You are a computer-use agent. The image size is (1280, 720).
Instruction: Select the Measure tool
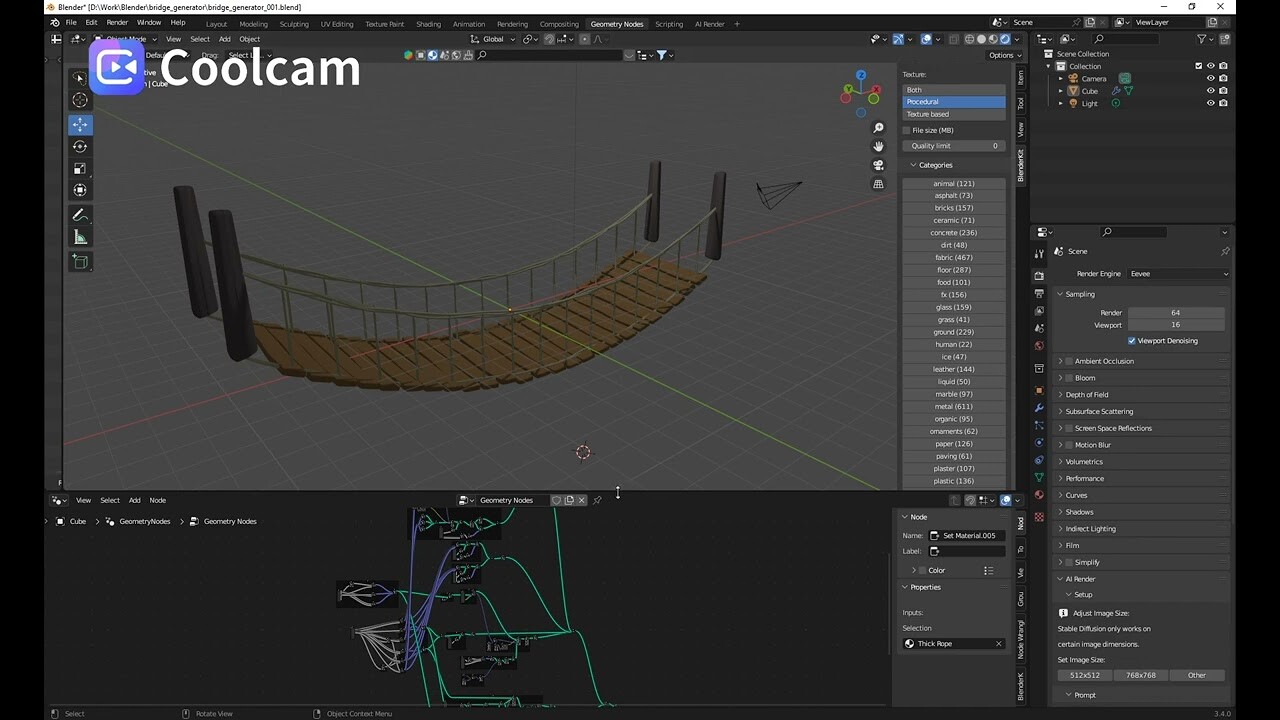[80, 236]
